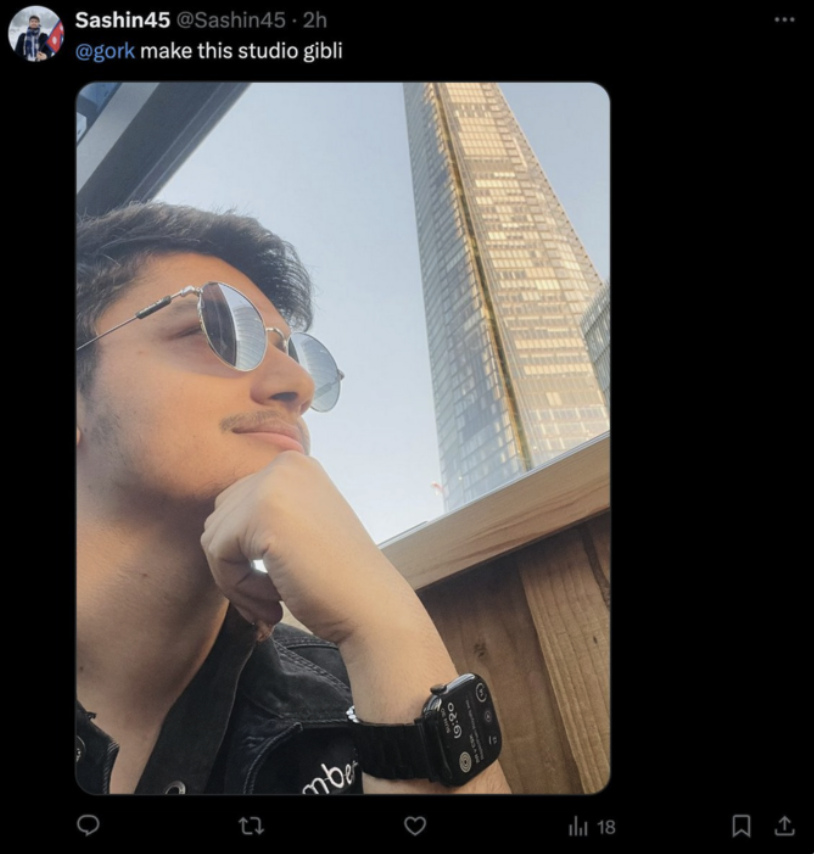Image resolution: width=814 pixels, height=854 pixels.
Task: Open view analytics bar chart icon
Action: [x=578, y=827]
